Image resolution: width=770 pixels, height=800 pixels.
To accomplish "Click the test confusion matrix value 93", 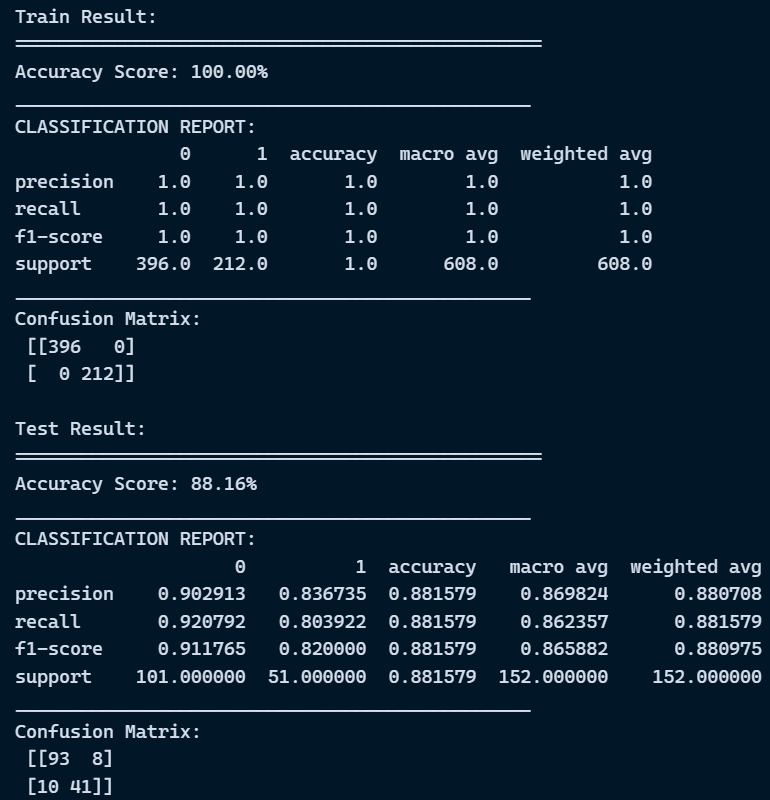I will pos(59,759).
